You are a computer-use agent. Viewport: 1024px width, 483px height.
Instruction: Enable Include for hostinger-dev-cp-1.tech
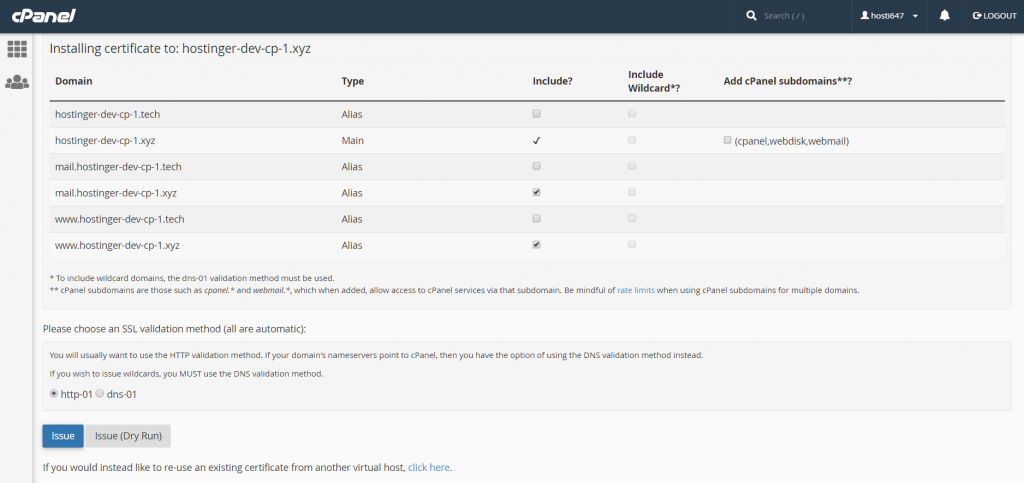(x=537, y=114)
